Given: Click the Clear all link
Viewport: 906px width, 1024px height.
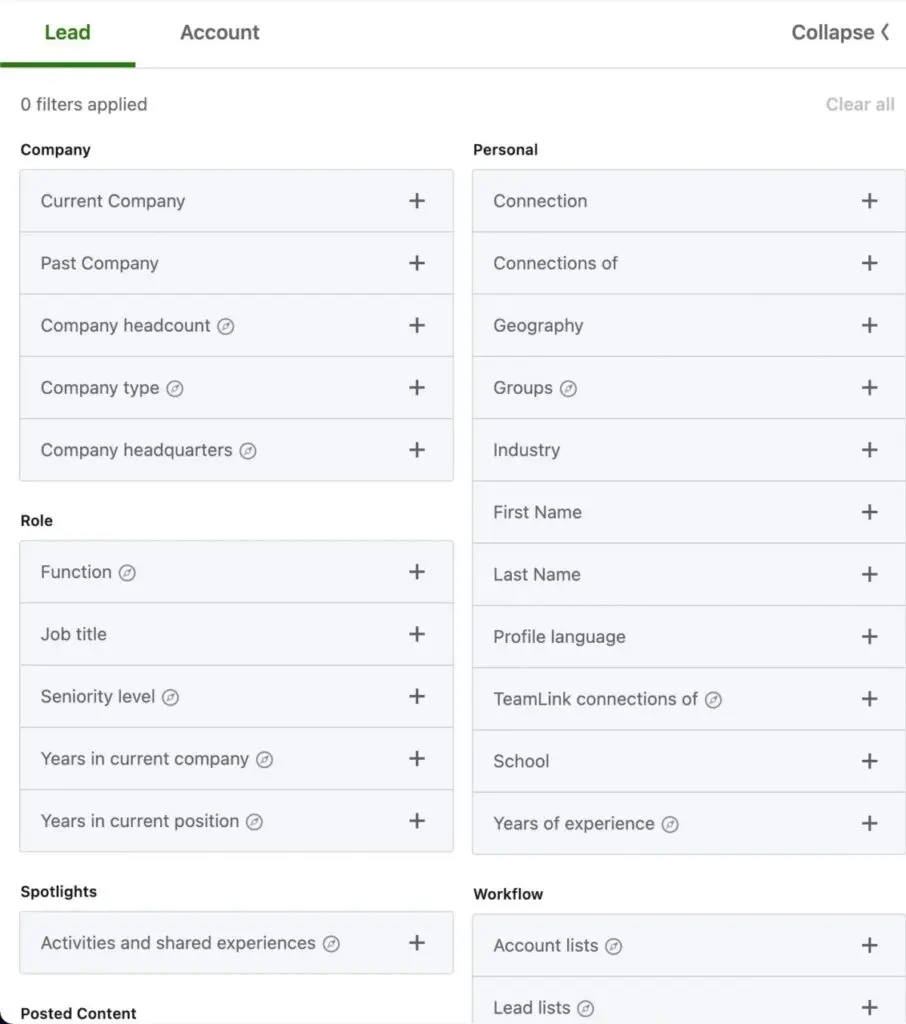Looking at the screenshot, I should pyautogui.click(x=859, y=104).
